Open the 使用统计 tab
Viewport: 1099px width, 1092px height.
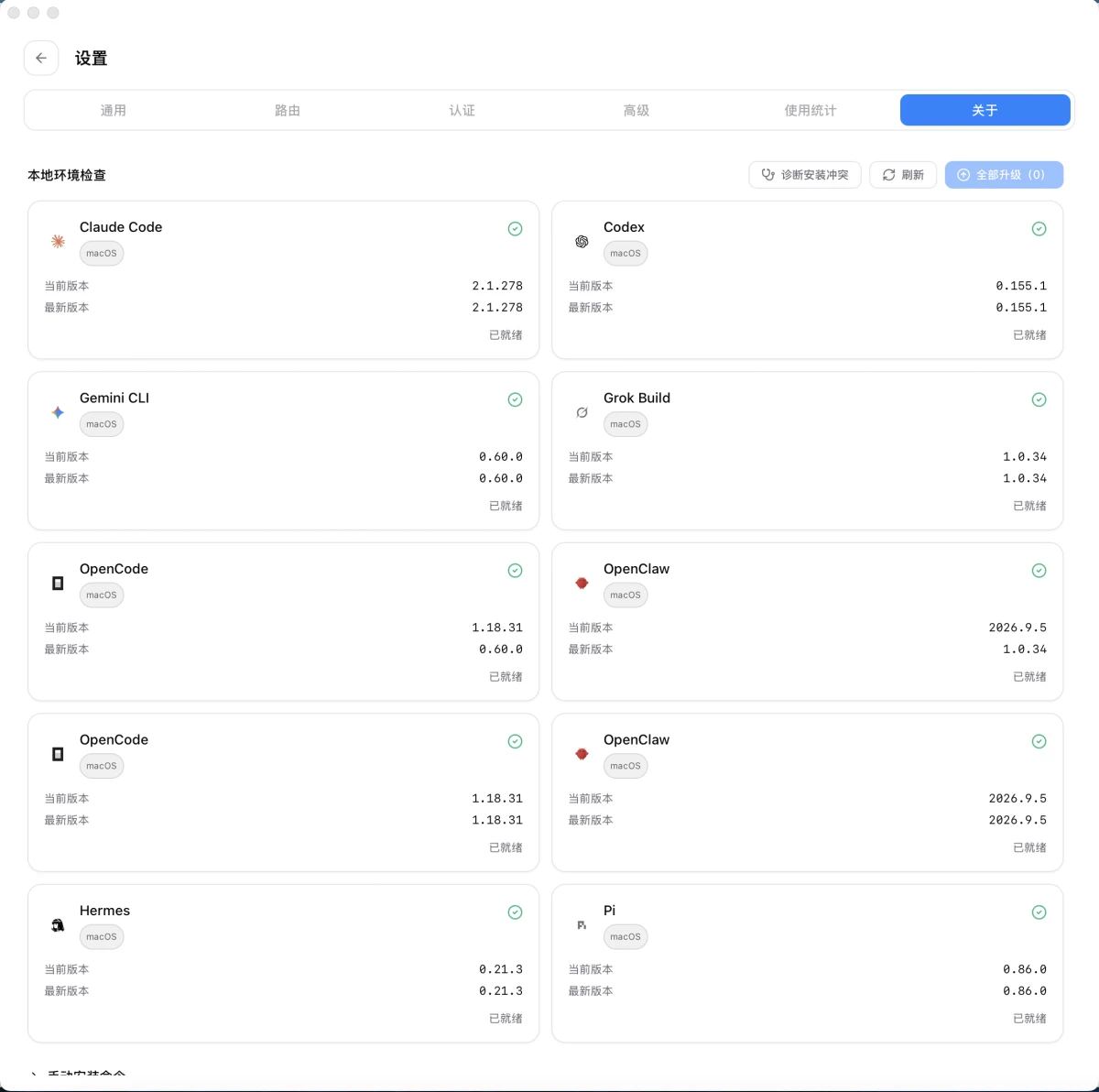[810, 110]
